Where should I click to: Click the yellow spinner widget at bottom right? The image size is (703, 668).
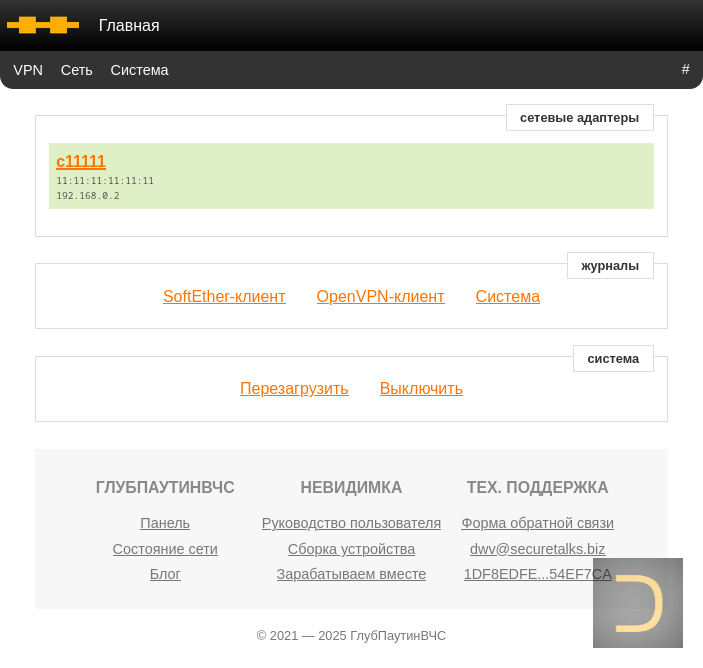(638, 603)
